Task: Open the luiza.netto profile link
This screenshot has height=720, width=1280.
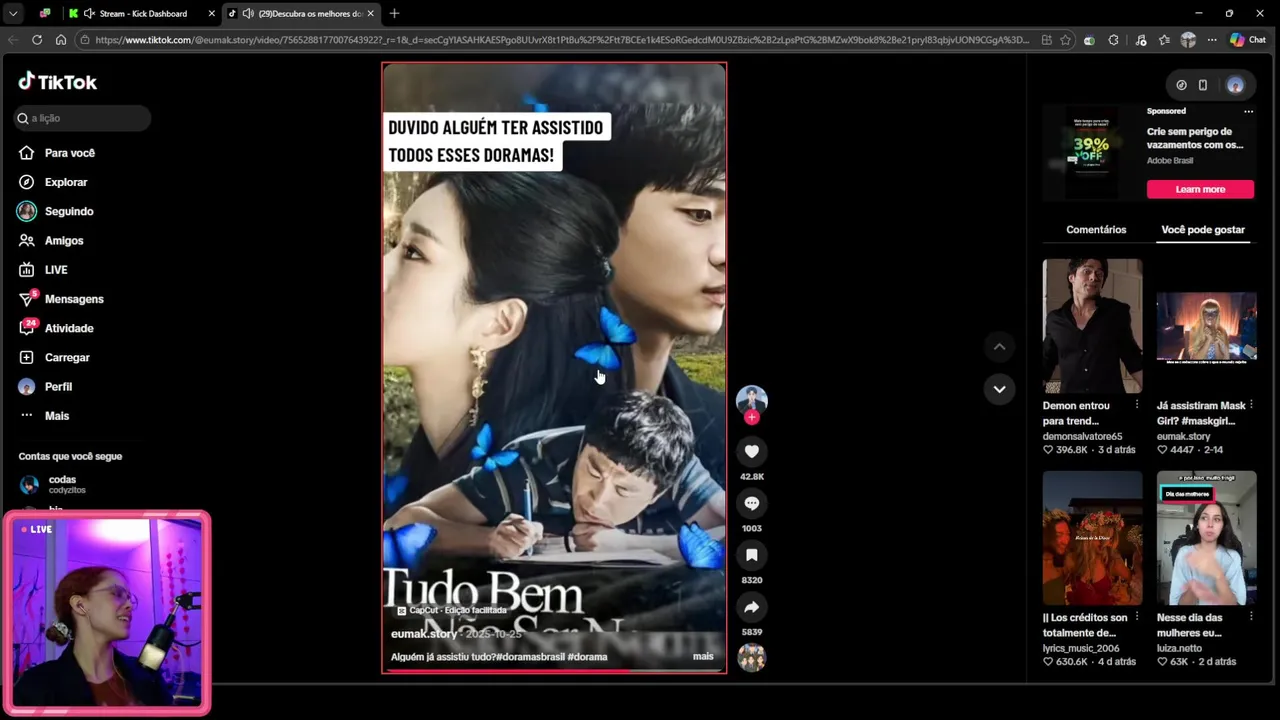Action: point(1180,648)
